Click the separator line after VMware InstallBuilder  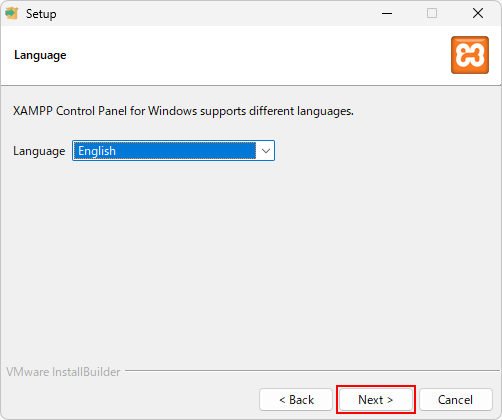click(312, 370)
